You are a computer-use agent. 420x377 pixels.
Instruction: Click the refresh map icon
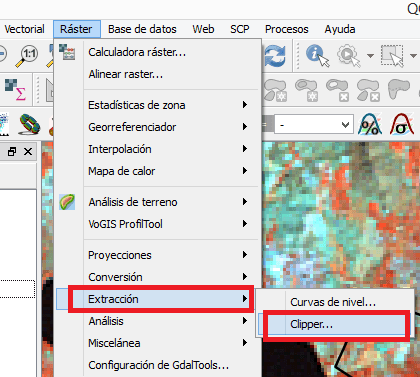[x=275, y=55]
